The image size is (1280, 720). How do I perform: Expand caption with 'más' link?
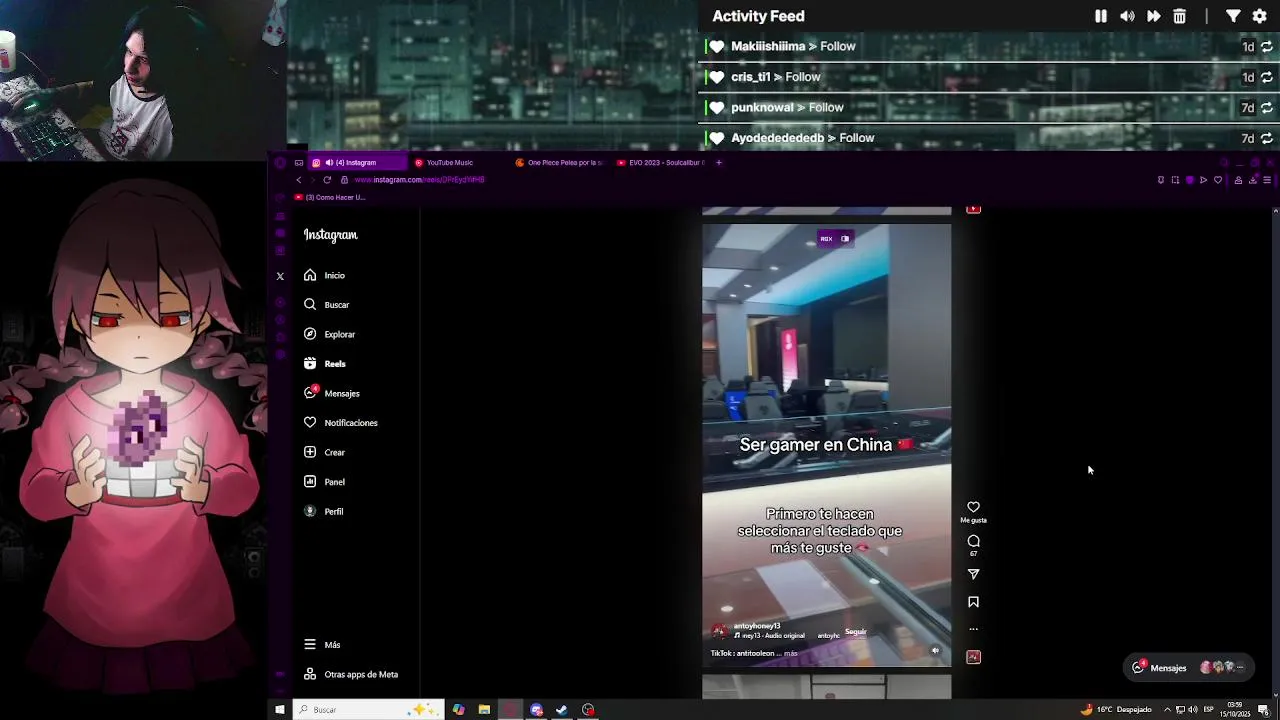pos(791,653)
